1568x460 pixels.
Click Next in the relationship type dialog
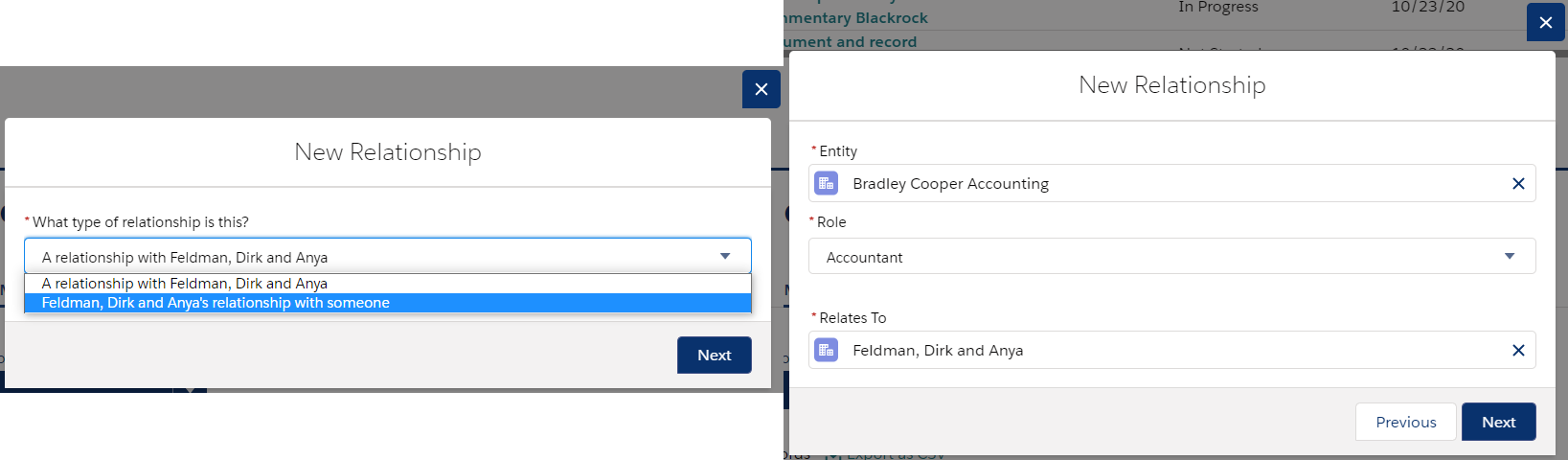point(715,355)
